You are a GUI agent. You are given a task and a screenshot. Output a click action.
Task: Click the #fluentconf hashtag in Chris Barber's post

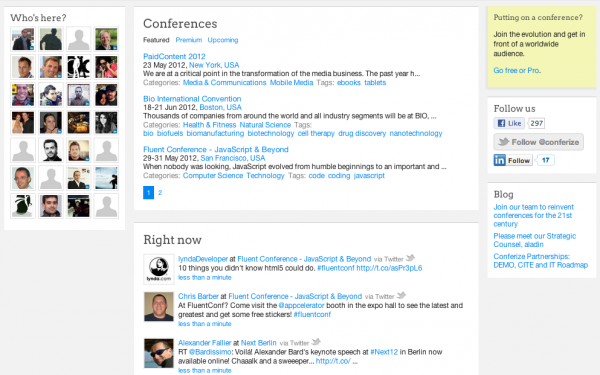click(x=312, y=315)
